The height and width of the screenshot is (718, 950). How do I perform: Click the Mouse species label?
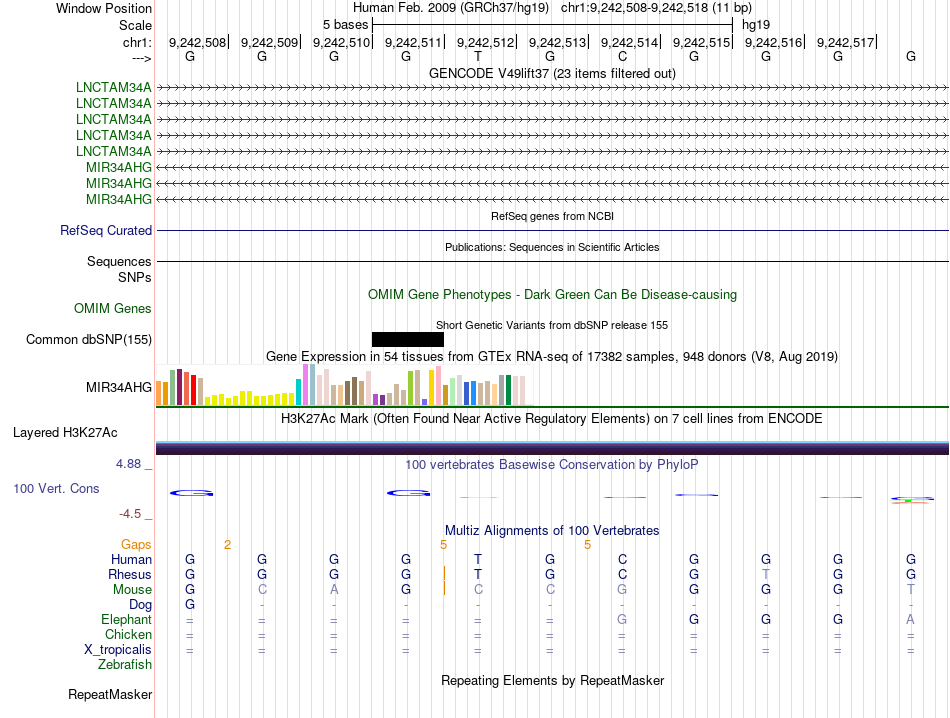tap(132, 590)
